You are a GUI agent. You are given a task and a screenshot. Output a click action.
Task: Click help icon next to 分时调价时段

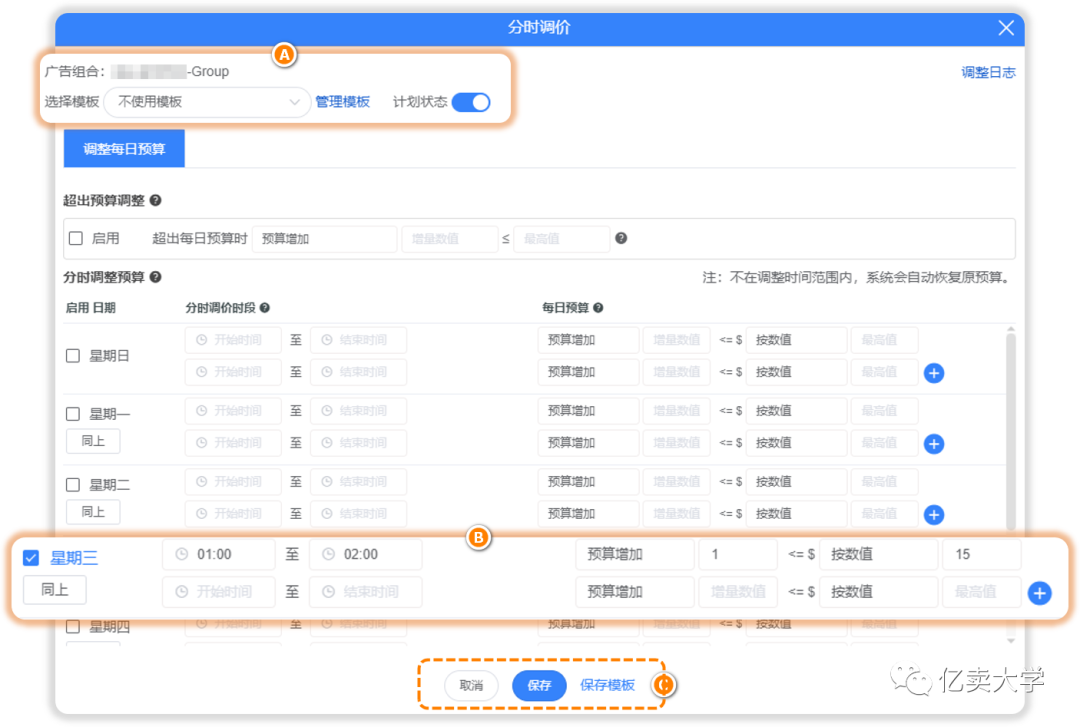point(264,308)
